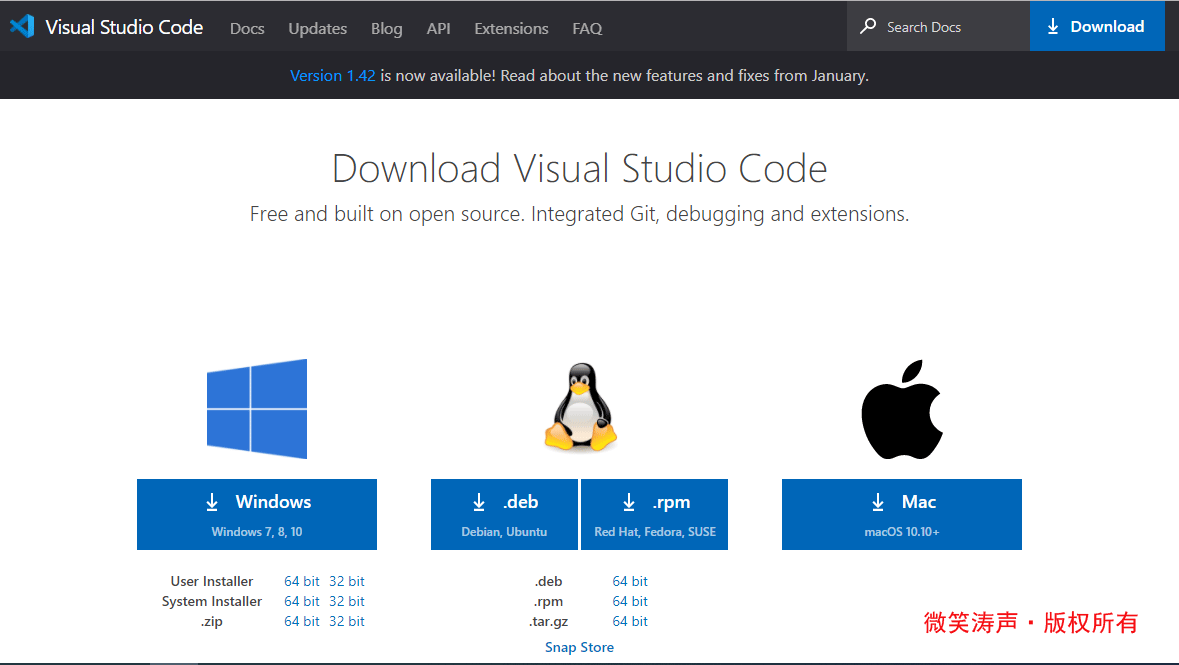
Task: Click the Visual Studio Code title text
Action: 124,27
